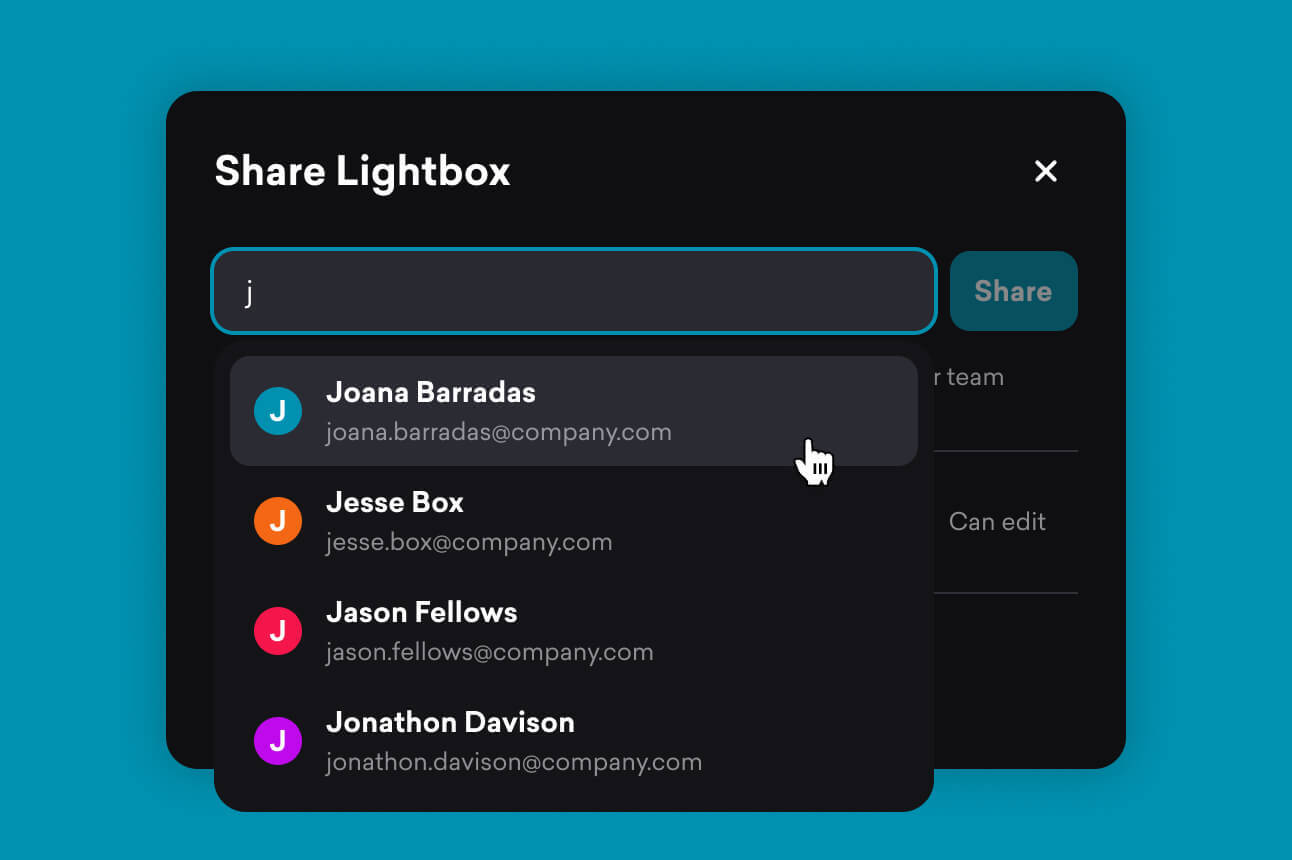Click the "Share Lightbox" dialog title

362,171
